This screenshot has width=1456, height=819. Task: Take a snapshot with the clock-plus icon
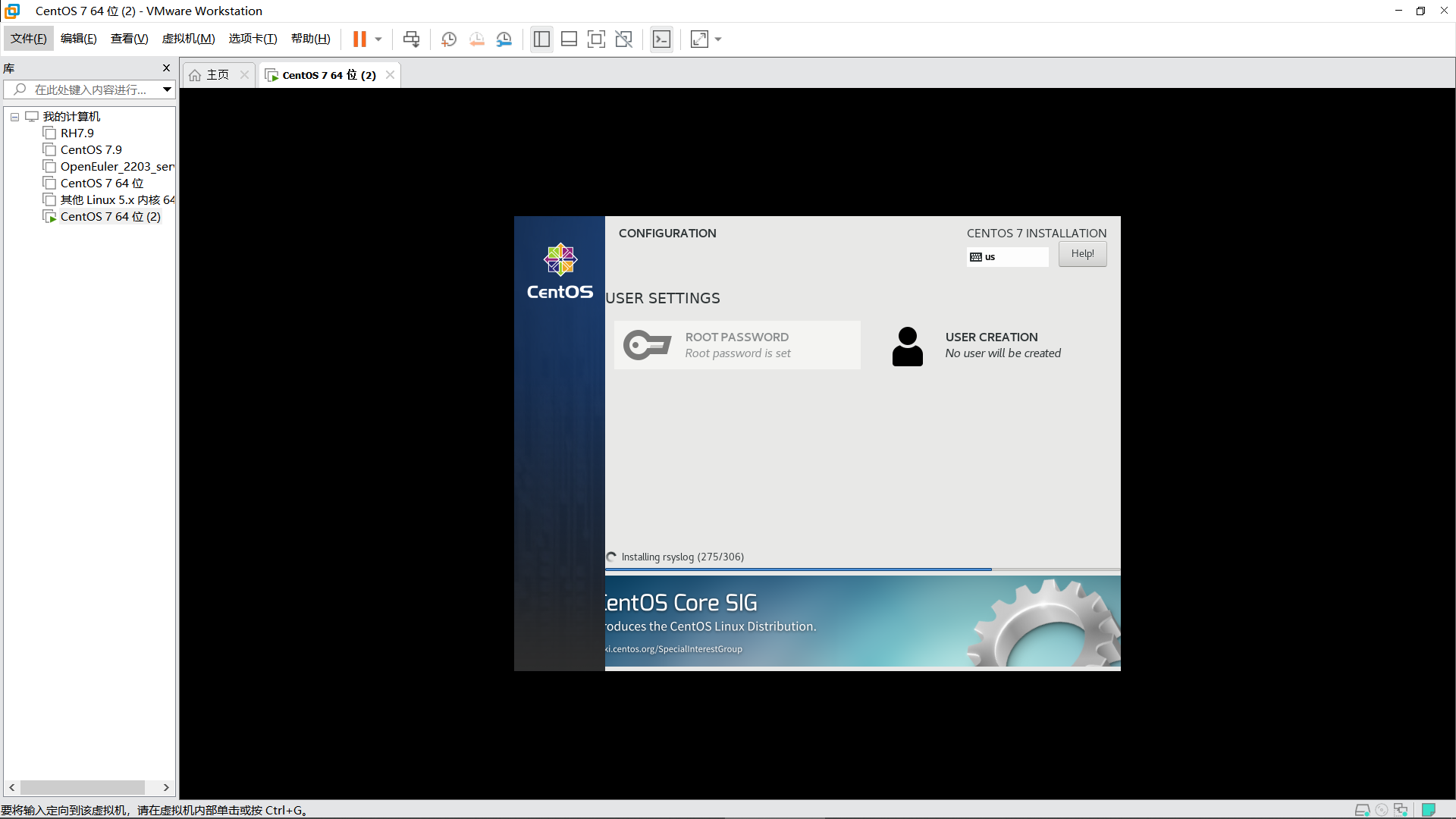(449, 39)
